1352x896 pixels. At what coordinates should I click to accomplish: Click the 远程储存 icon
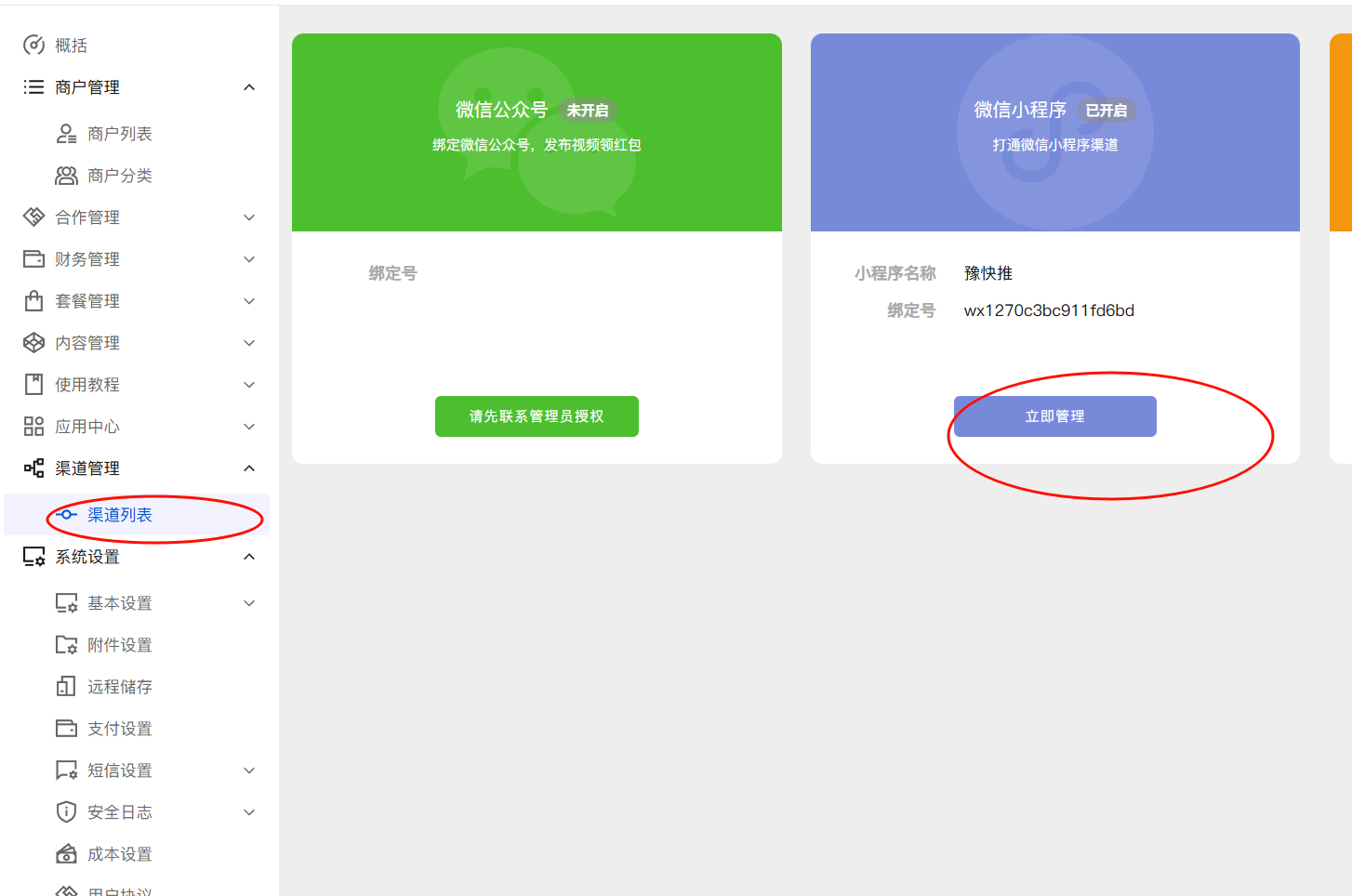click(66, 686)
